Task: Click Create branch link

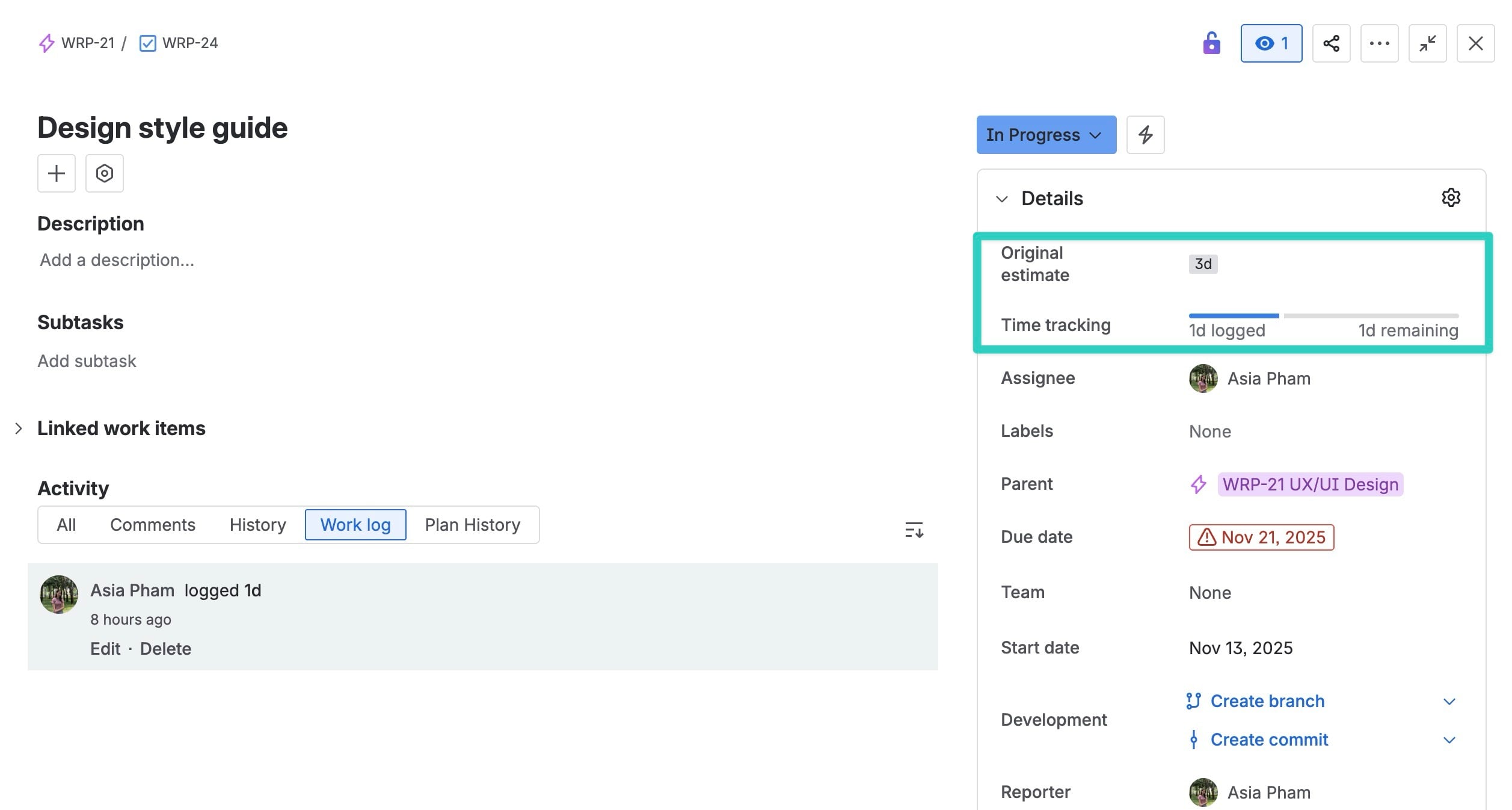Action: pos(1267,701)
